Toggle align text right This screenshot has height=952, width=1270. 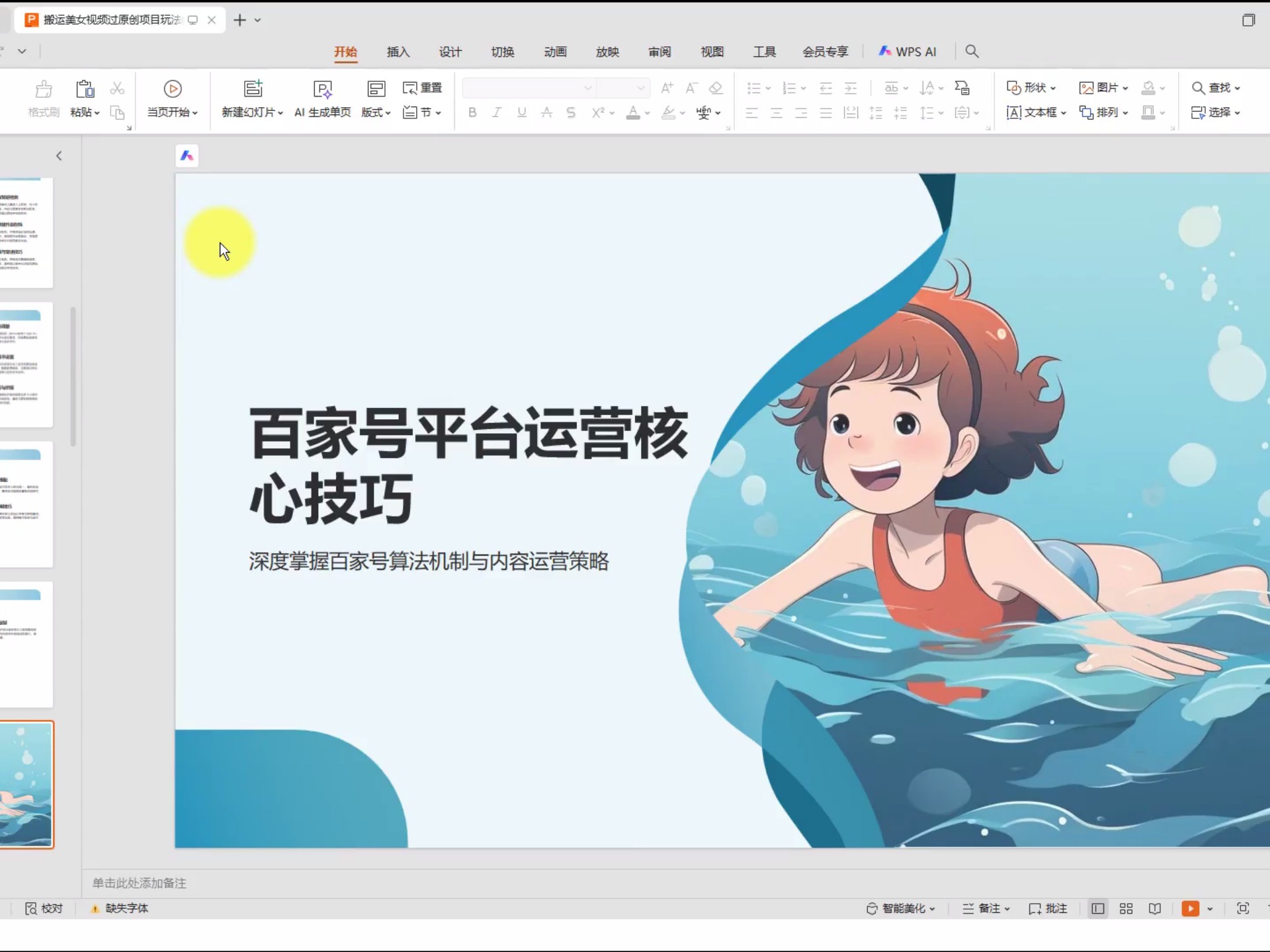[801, 113]
